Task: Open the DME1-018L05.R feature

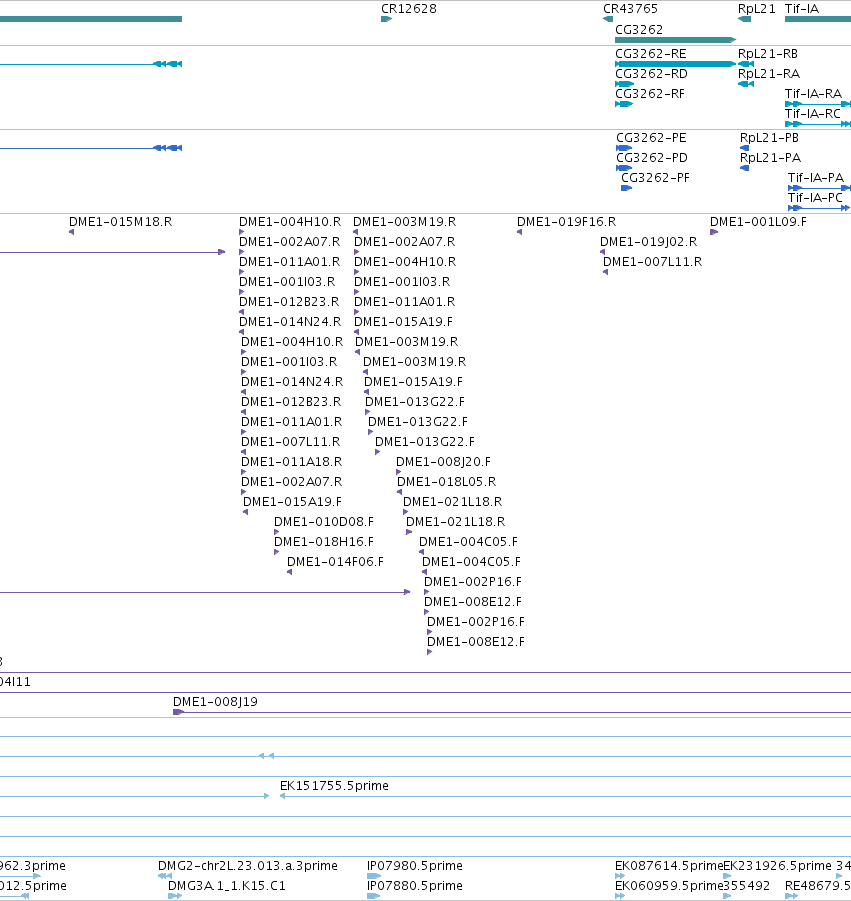Action: coord(446,482)
